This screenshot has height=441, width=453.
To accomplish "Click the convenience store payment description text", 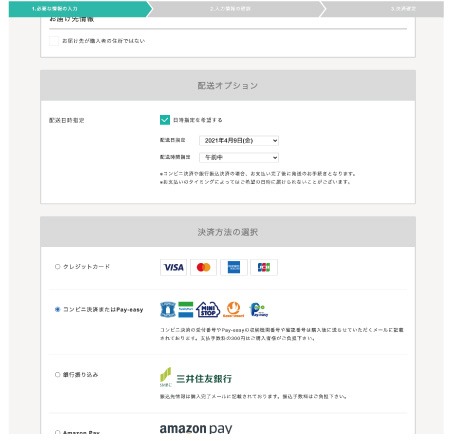I will click(282, 334).
